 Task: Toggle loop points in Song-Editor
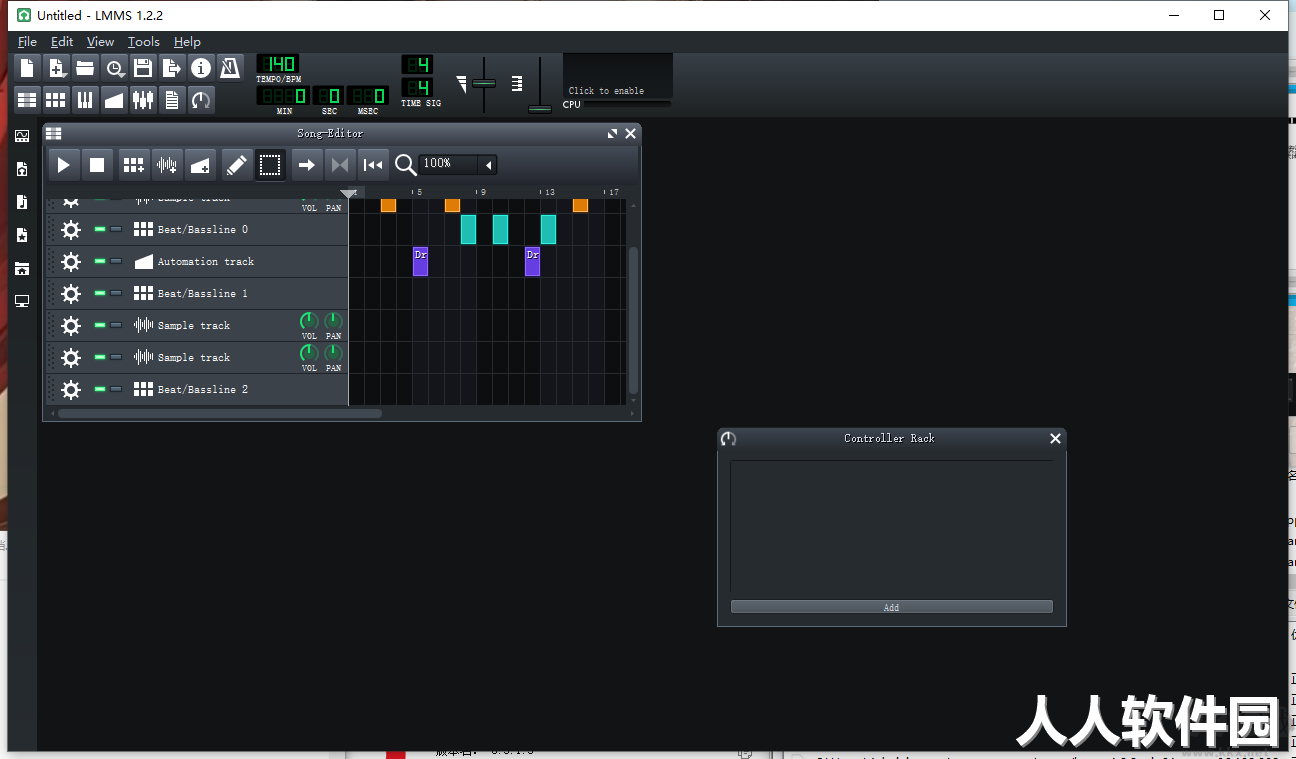pyautogui.click(x=340, y=165)
